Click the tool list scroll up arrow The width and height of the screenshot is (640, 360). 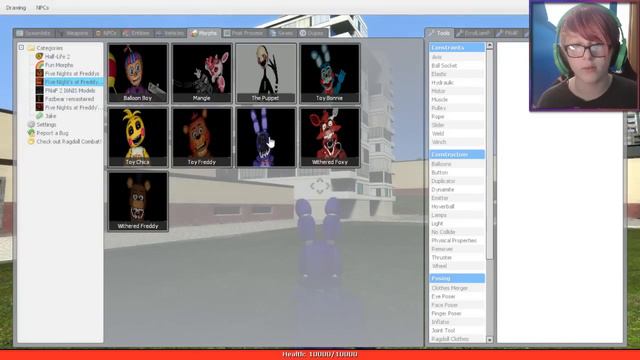(x=490, y=46)
